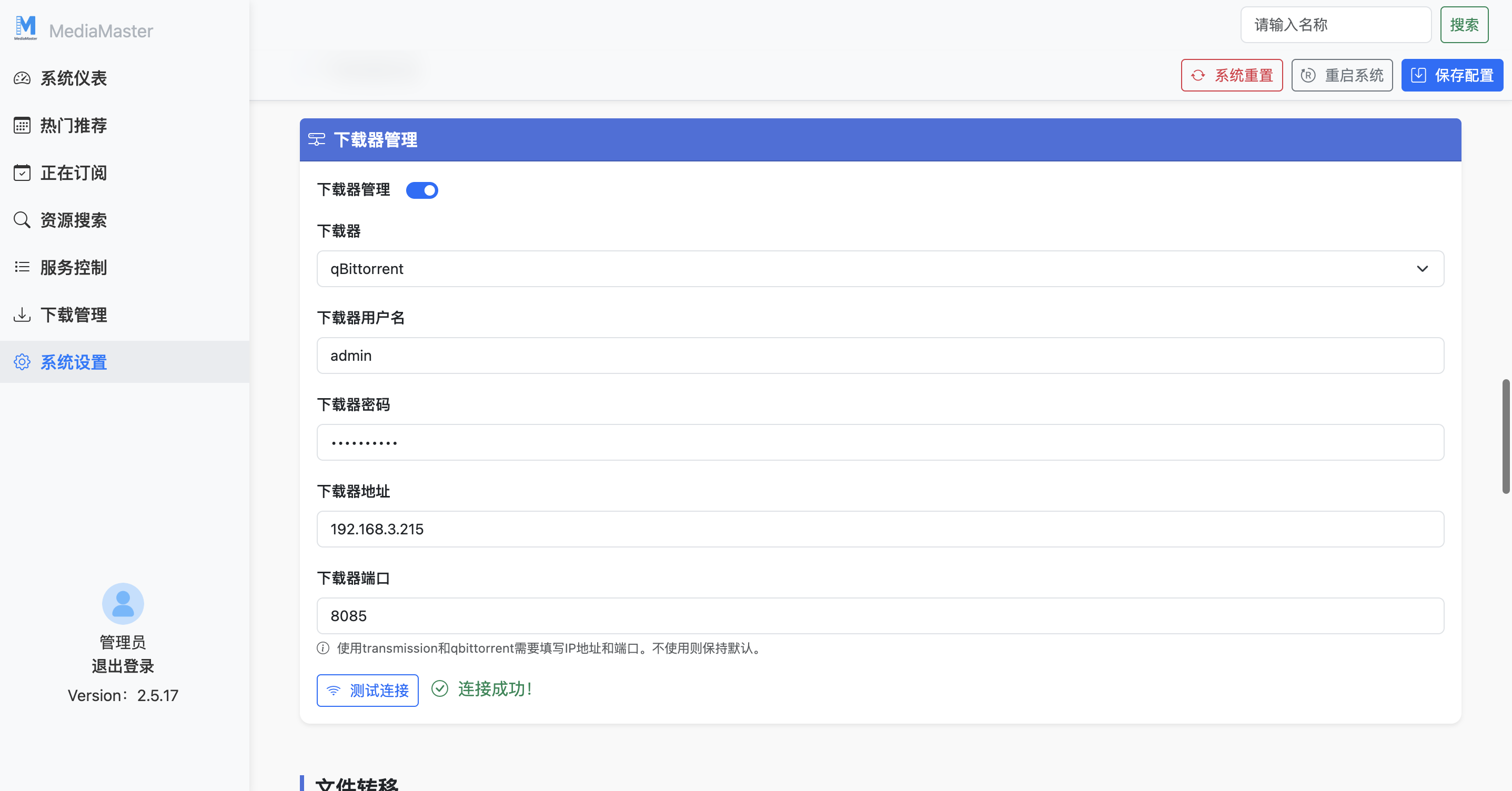Toggle the 下载器管理 switch off
The width and height of the screenshot is (1512, 791).
(x=422, y=190)
